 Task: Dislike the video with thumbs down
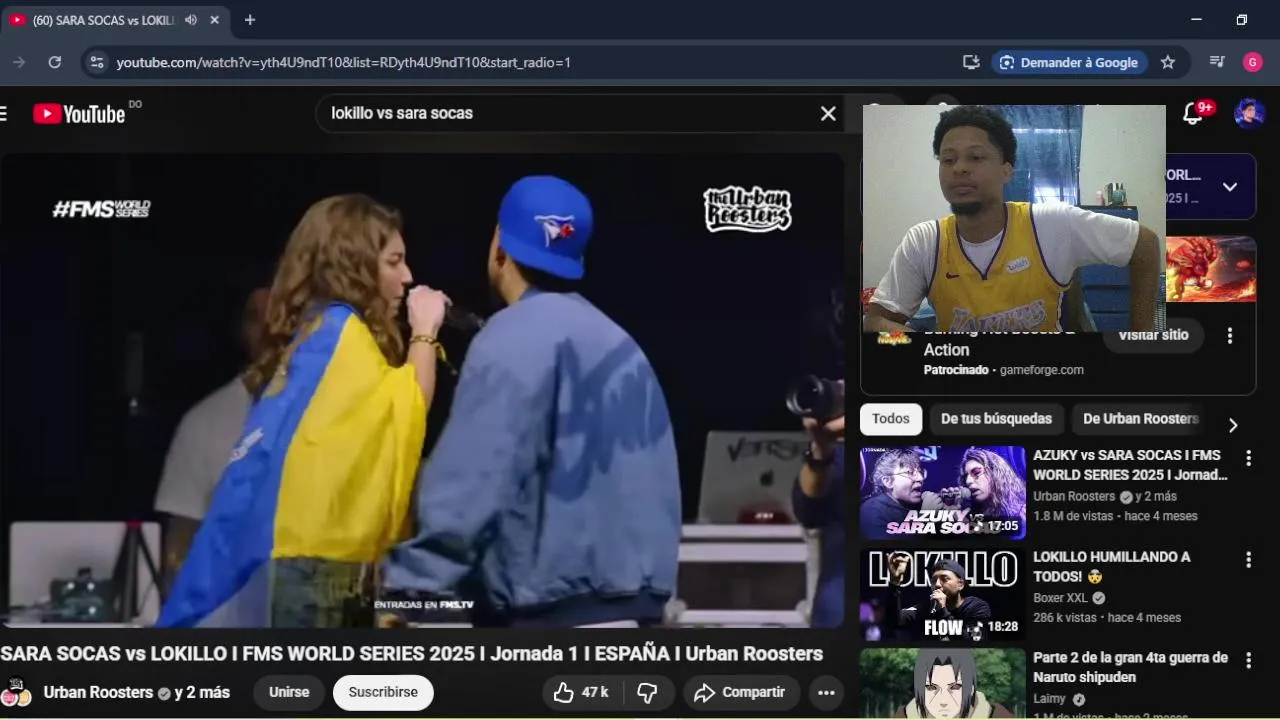648,692
